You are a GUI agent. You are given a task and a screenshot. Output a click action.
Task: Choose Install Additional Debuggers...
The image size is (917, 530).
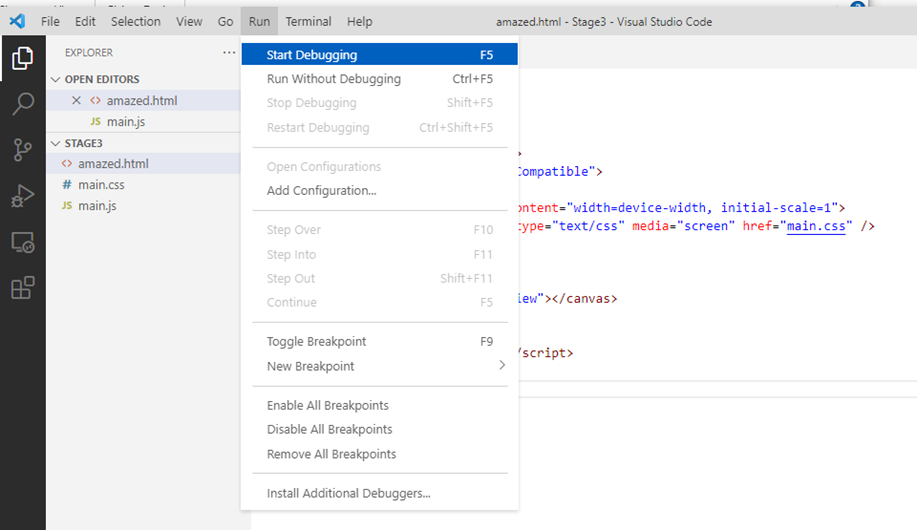coord(380,493)
